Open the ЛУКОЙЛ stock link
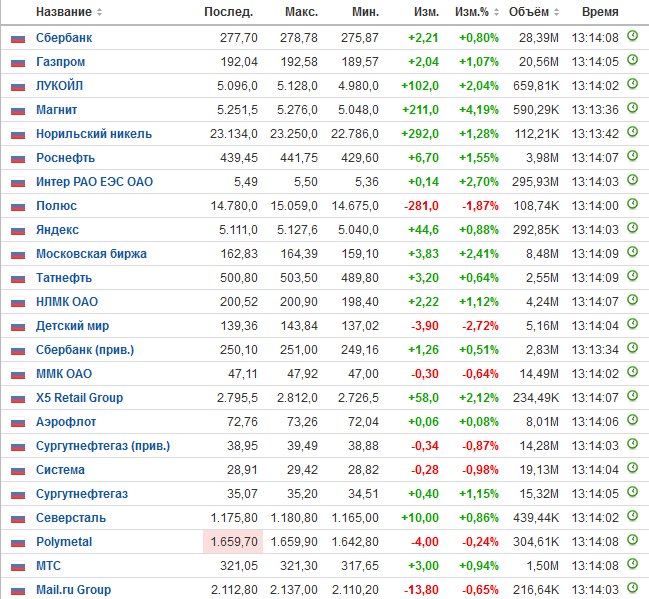 click(60, 86)
